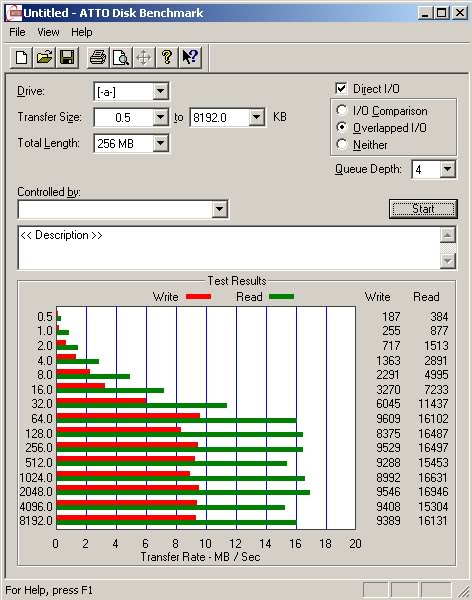Click the Start benchmark button

click(x=423, y=209)
